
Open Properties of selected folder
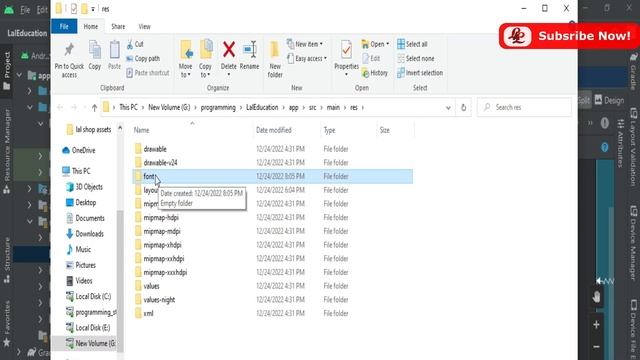(x=346, y=58)
